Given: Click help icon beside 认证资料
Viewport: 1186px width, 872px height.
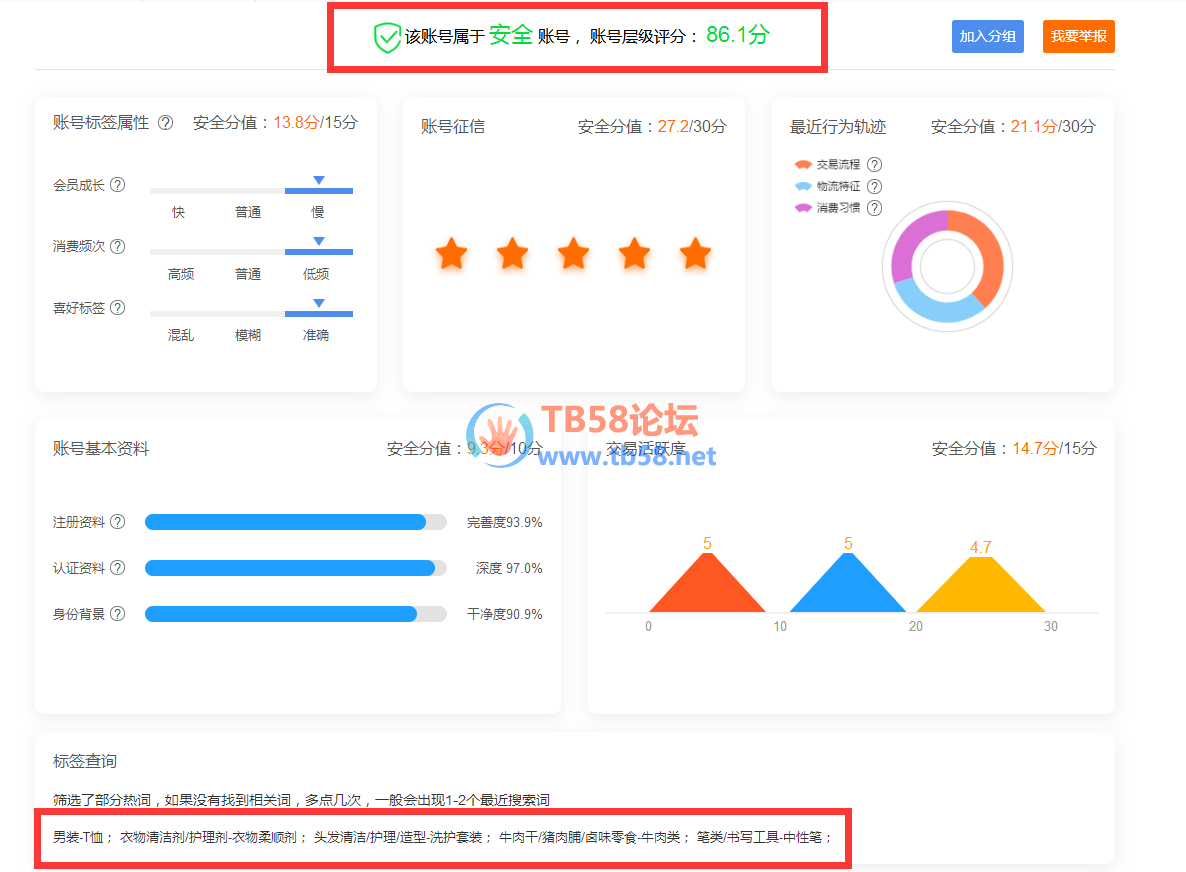Looking at the screenshot, I should tap(118, 568).
